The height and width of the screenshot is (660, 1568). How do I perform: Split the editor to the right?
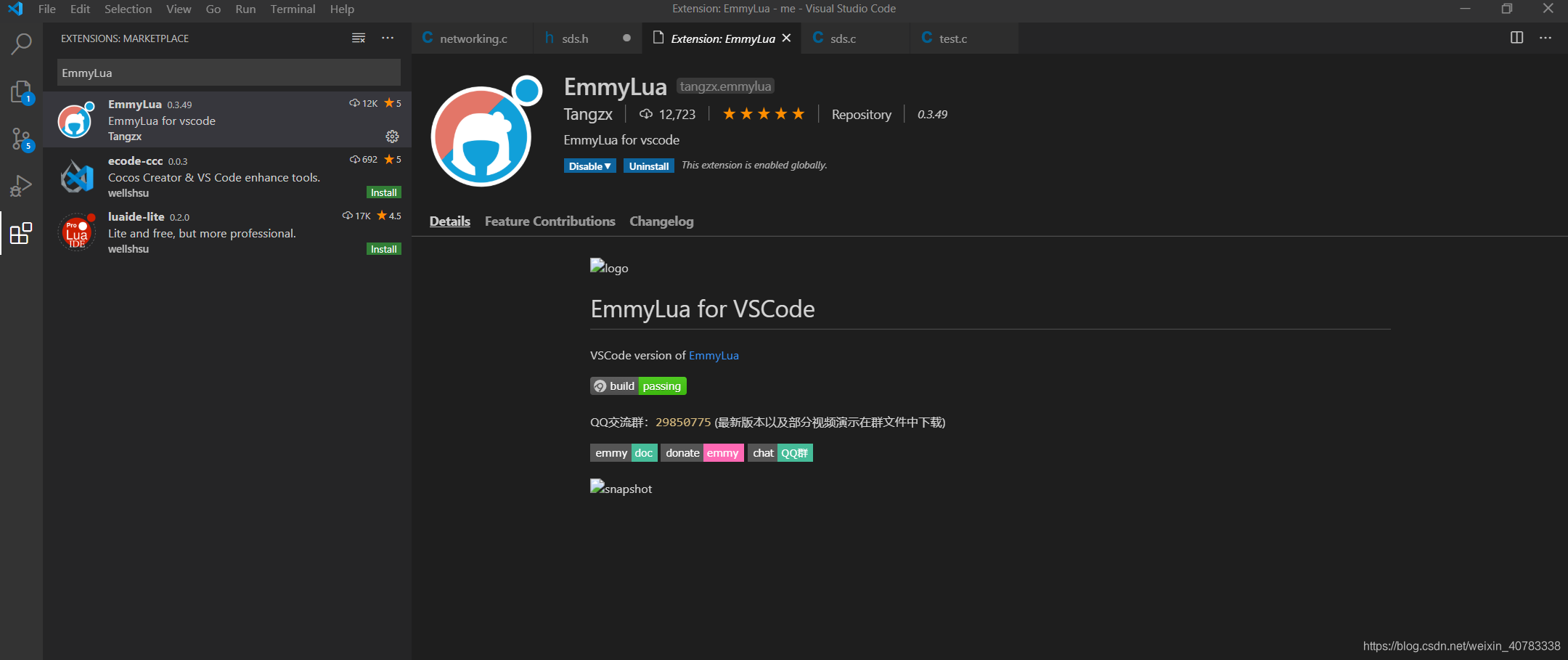click(1516, 38)
